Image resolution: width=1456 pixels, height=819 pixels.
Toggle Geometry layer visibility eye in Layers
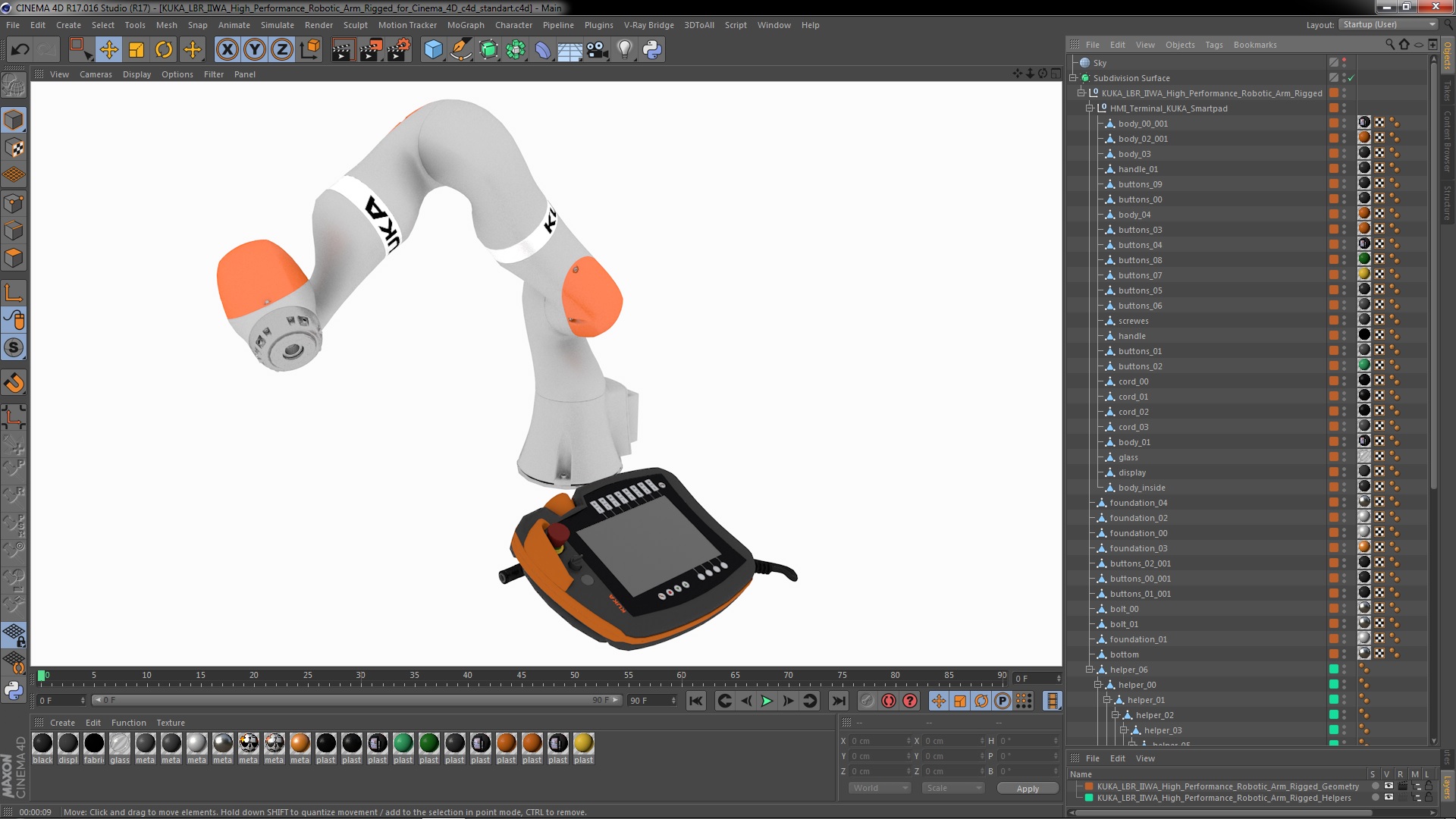1389,786
